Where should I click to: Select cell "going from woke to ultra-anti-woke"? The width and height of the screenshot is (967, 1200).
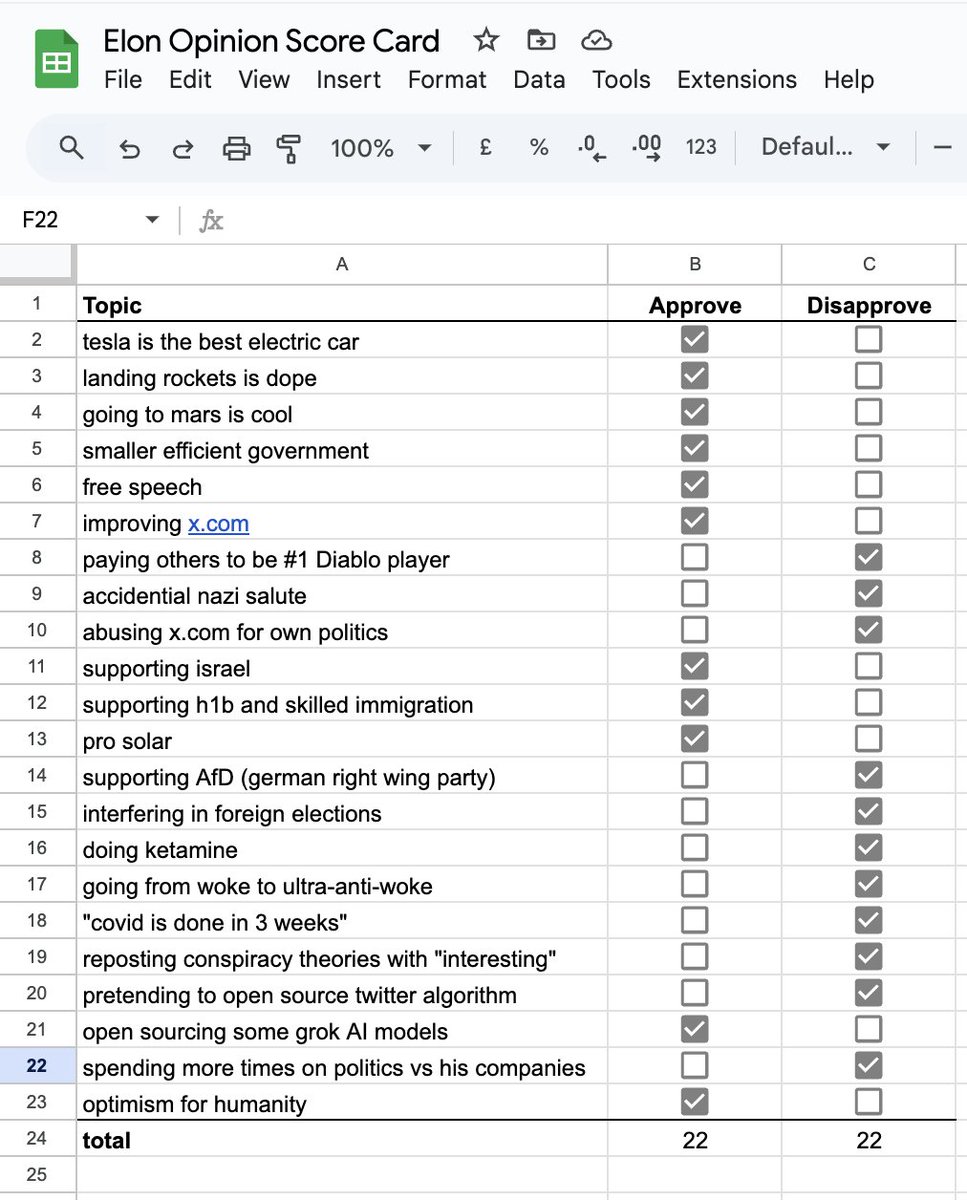(342, 886)
